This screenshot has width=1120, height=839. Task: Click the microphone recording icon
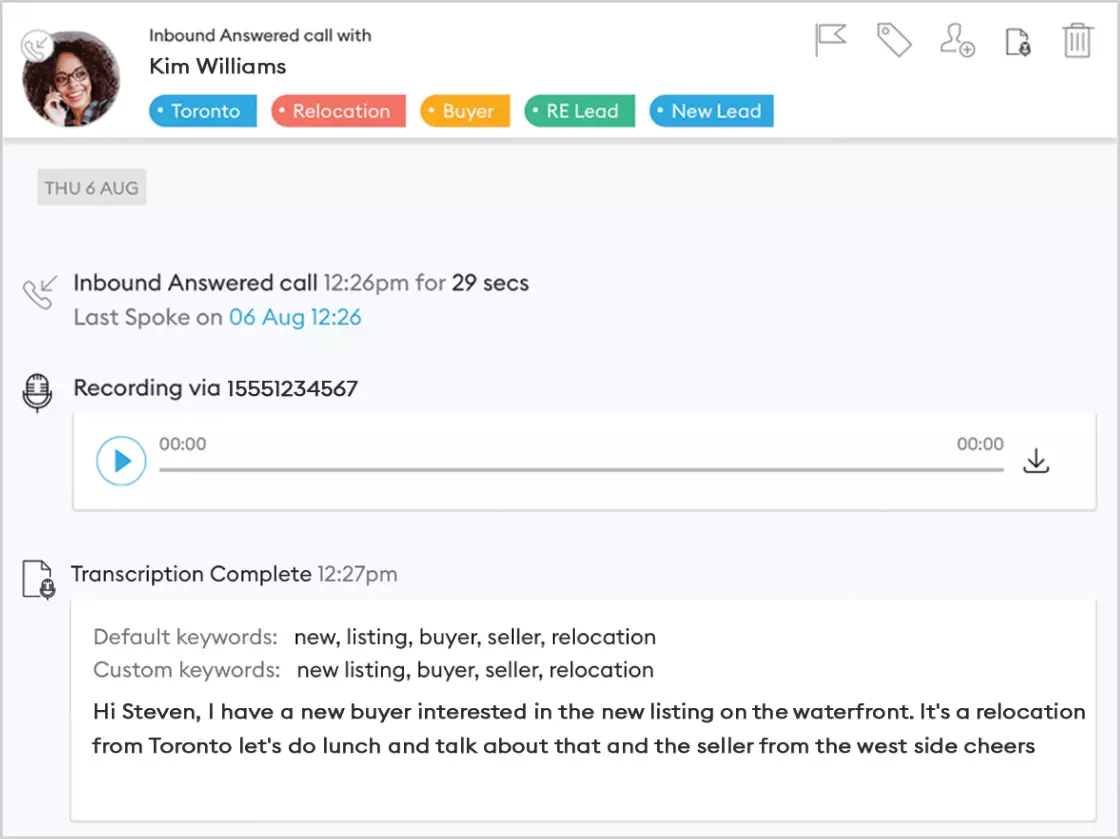pyautogui.click(x=37, y=393)
